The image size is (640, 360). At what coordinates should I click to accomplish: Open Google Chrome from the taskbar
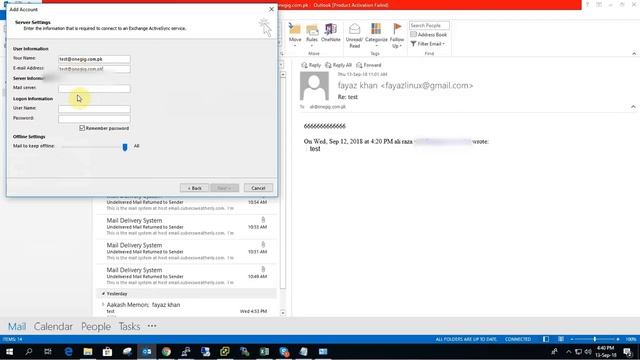coord(166,351)
